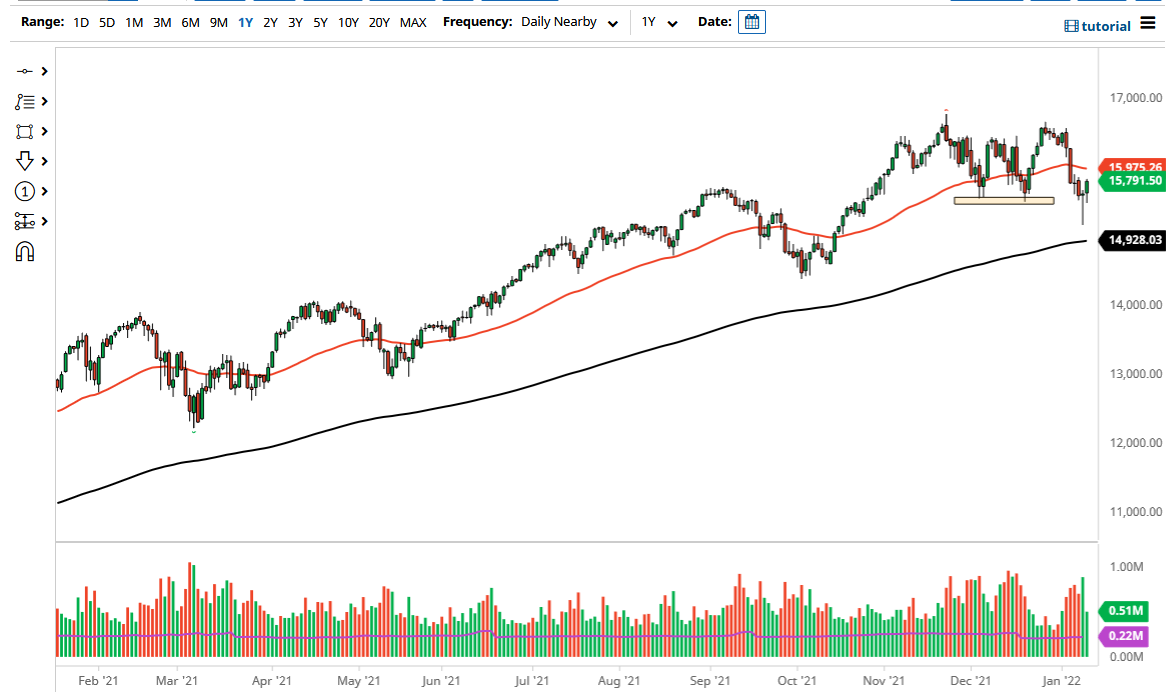Screen dimensions: 1176x692
Task: Toggle the 6M range view
Action: 190,21
